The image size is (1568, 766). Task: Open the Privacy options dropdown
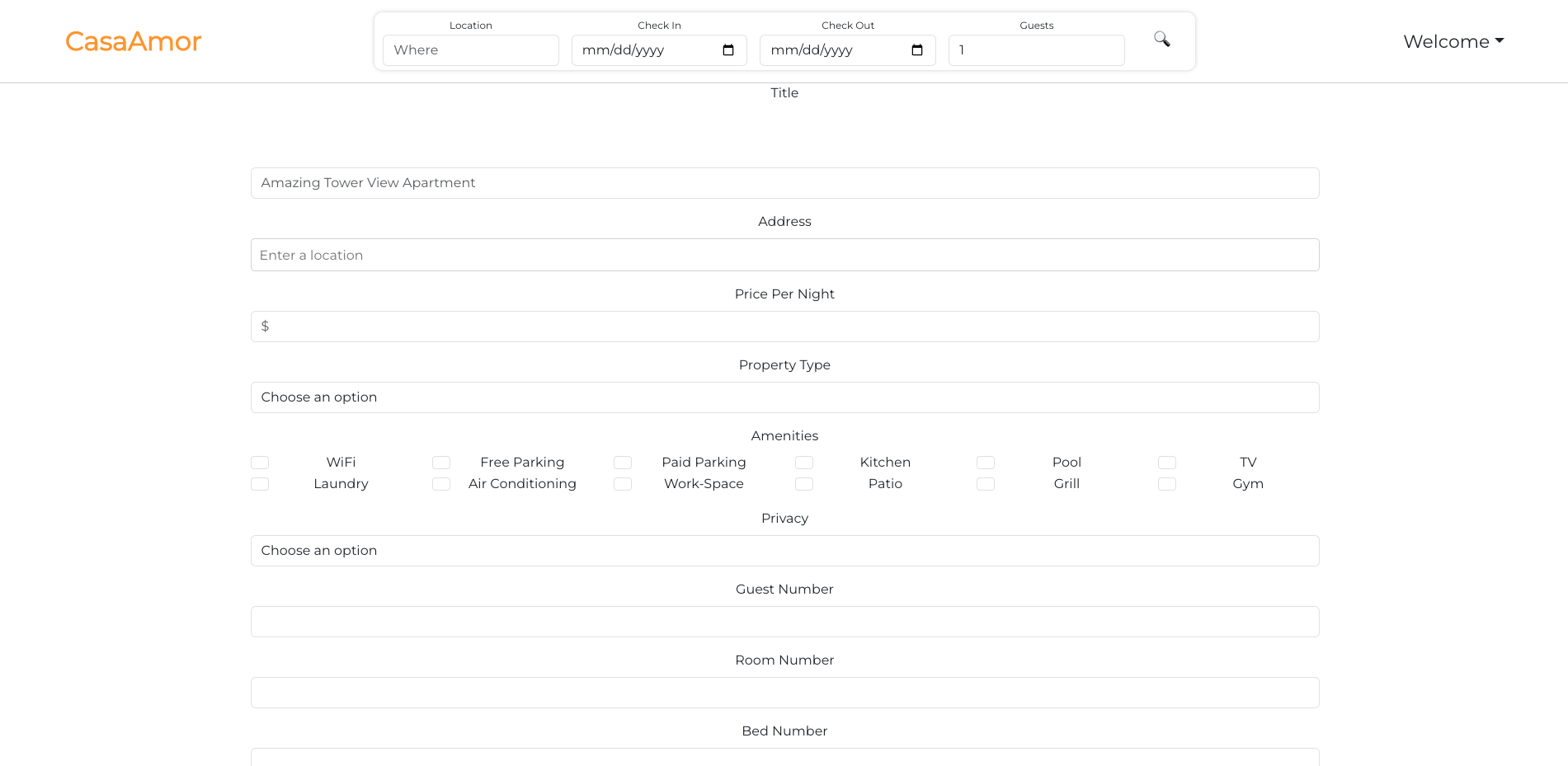point(784,550)
